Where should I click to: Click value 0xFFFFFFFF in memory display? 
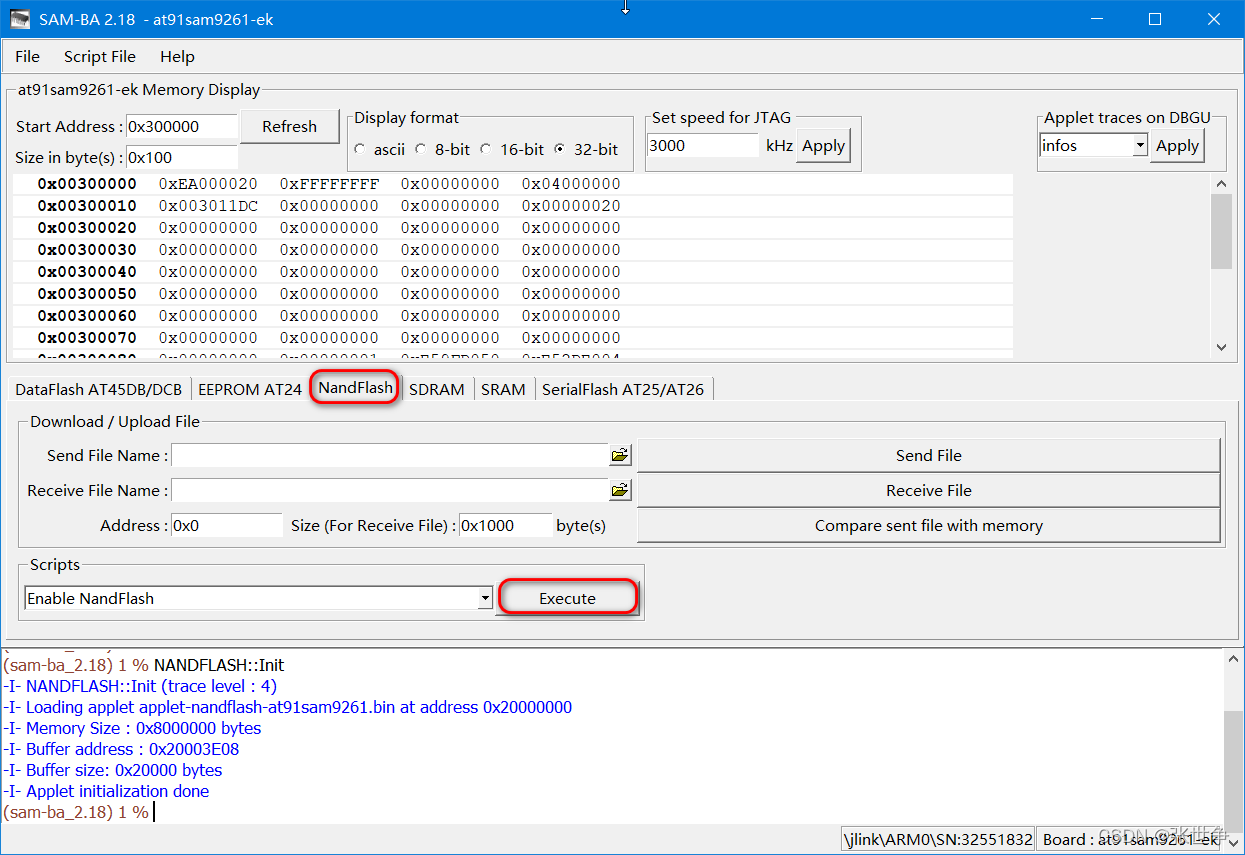coord(329,184)
